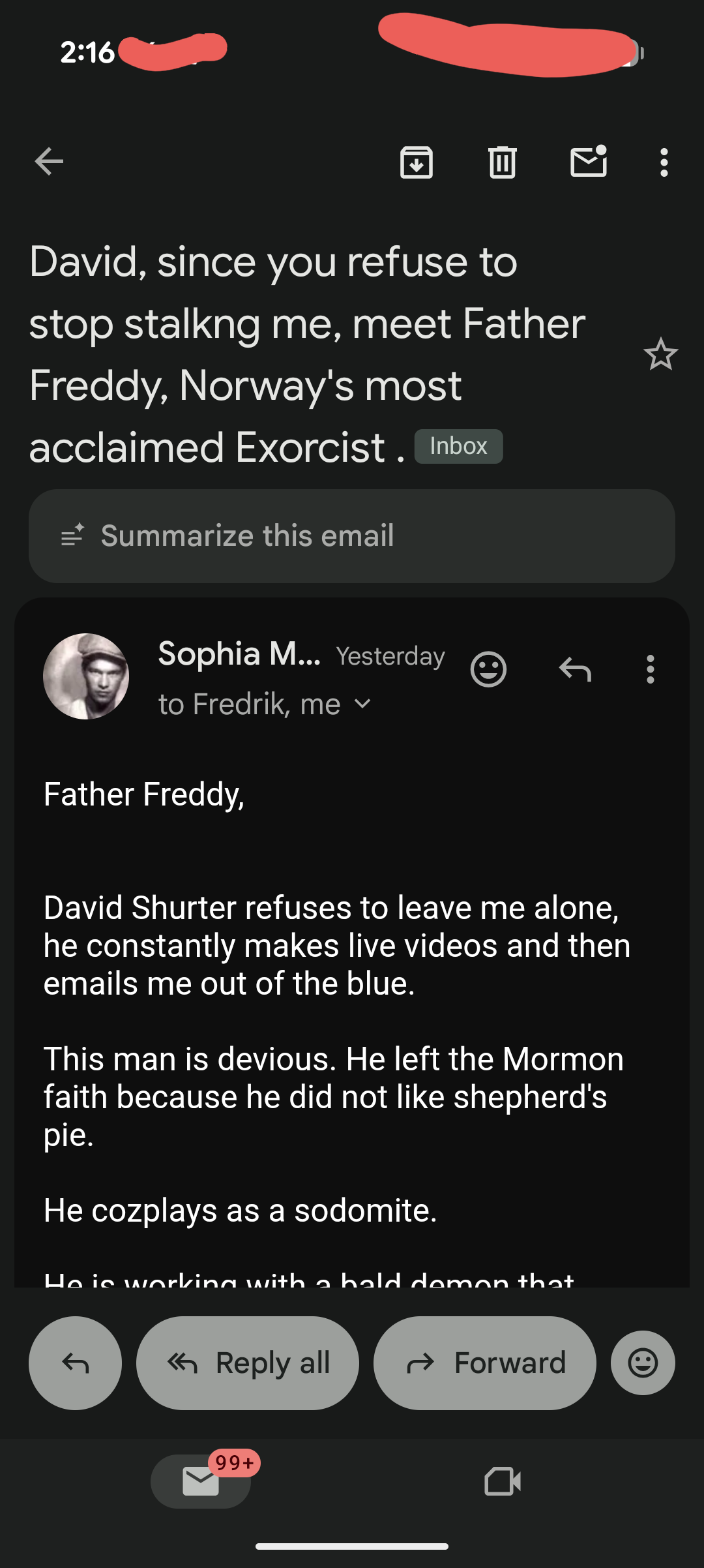Image resolution: width=704 pixels, height=1568 pixels.
Task: Mark the email as unread
Action: (589, 162)
